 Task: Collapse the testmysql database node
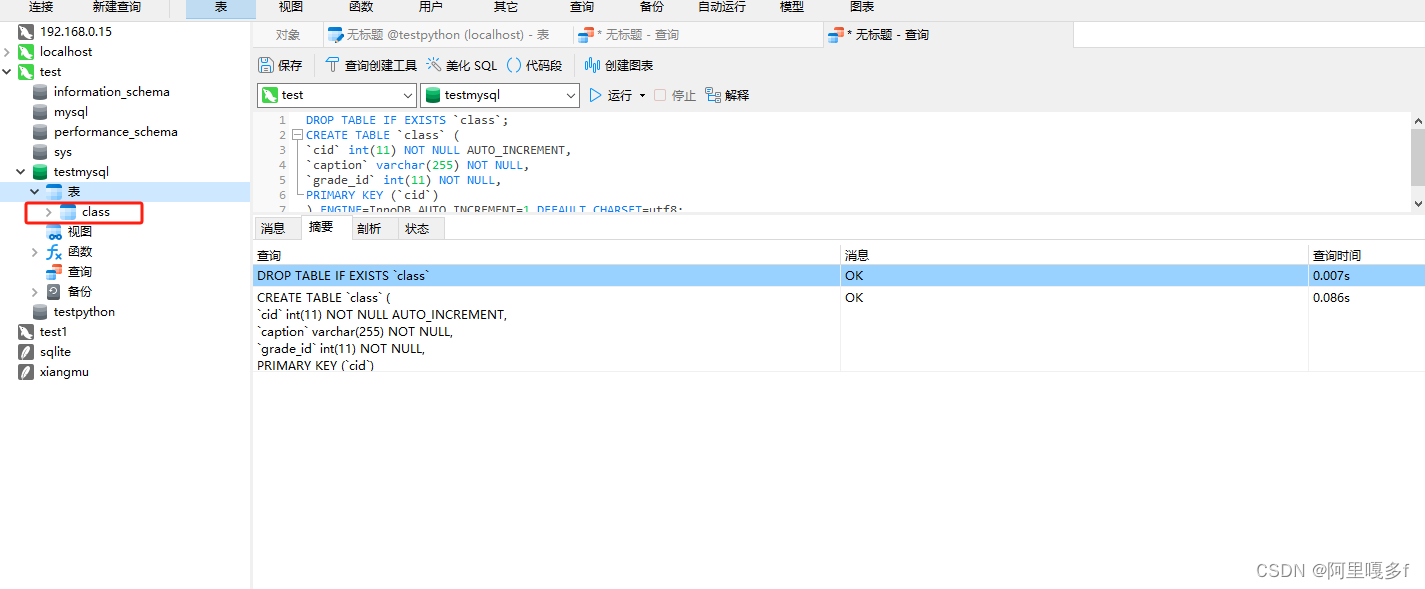coord(21,171)
